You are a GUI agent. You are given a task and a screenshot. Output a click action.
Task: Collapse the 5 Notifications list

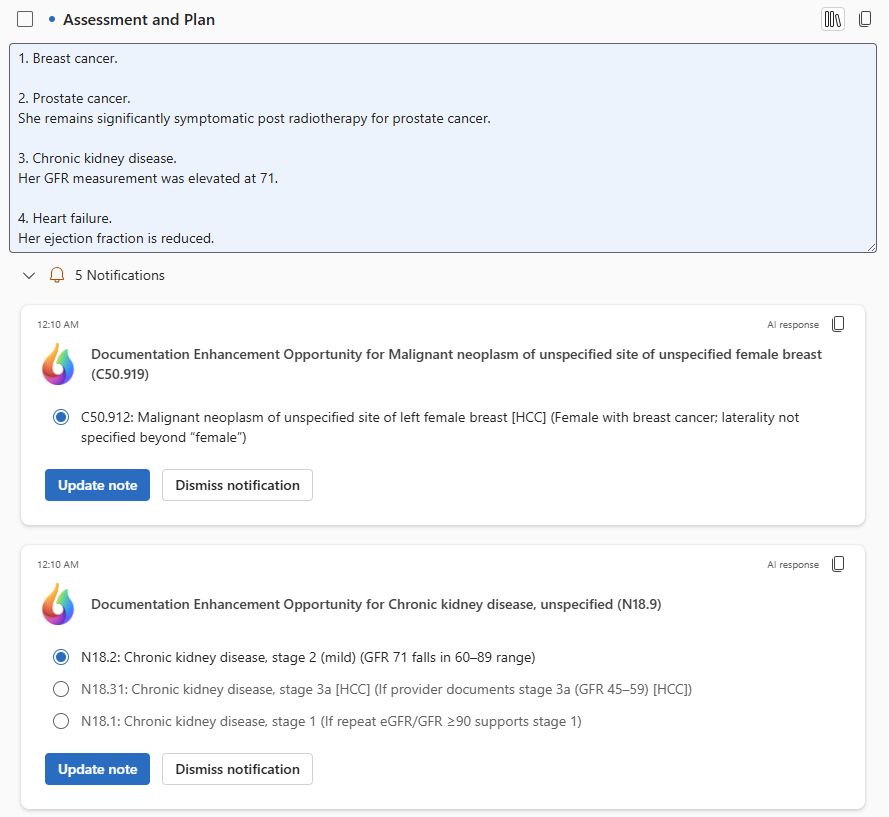pyautogui.click(x=29, y=275)
